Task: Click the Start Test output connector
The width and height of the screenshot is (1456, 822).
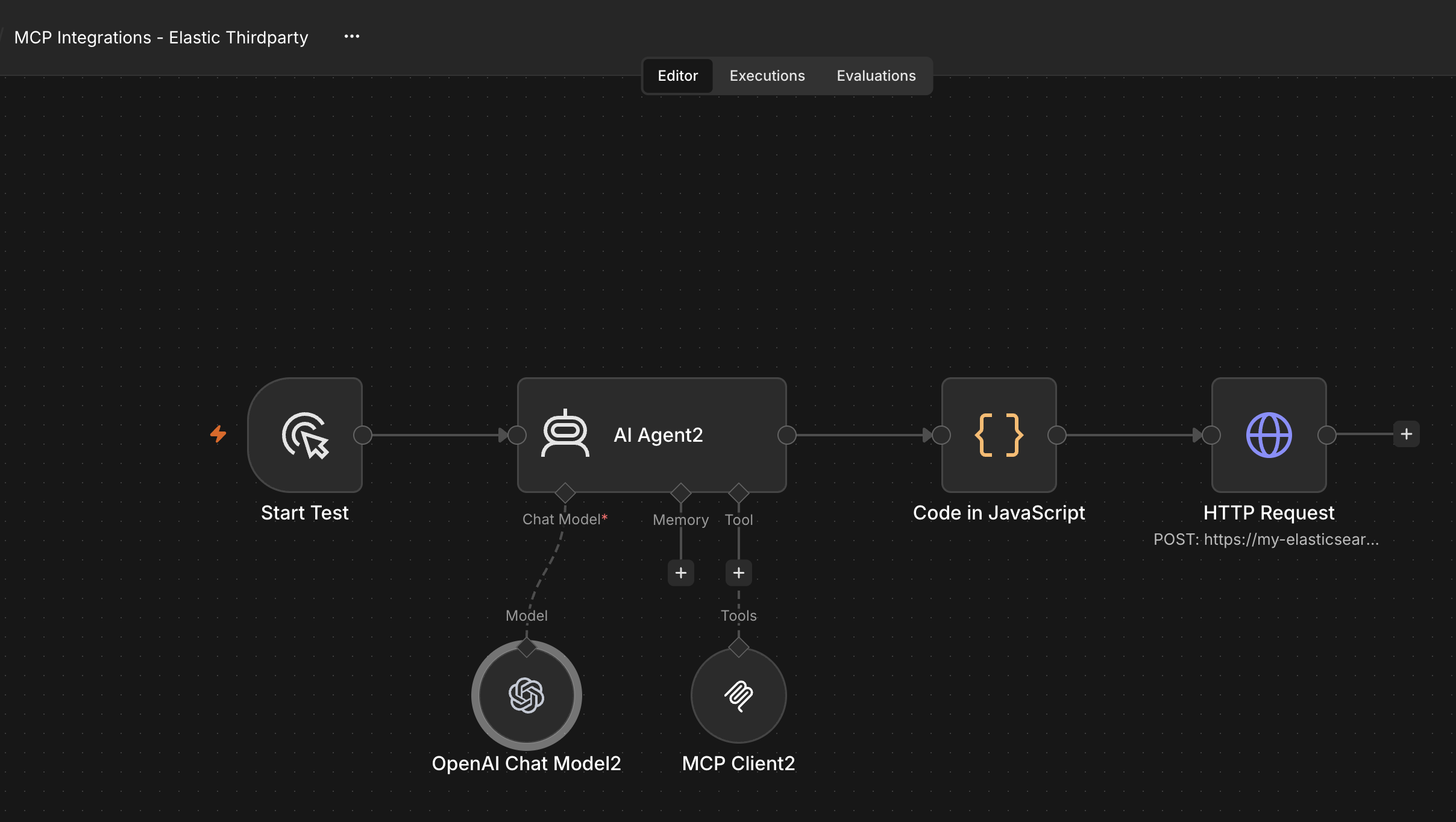Action: [x=363, y=435]
